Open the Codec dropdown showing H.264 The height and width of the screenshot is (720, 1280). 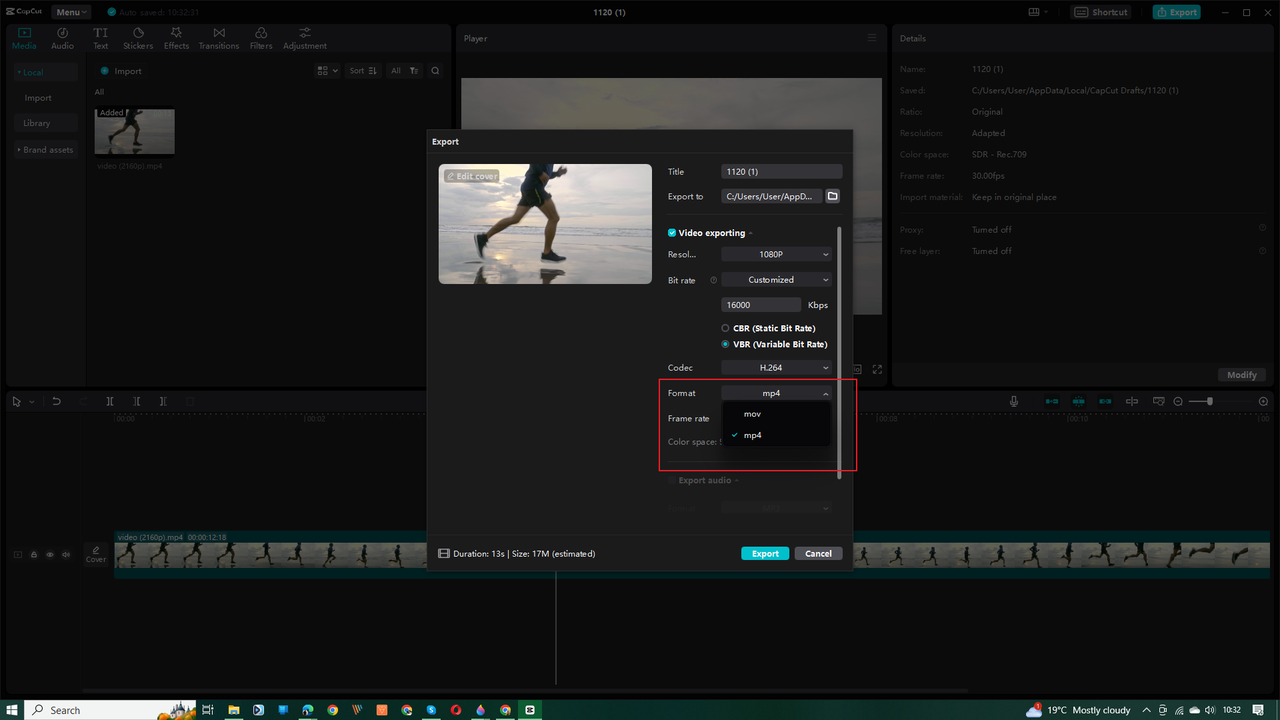pos(776,367)
